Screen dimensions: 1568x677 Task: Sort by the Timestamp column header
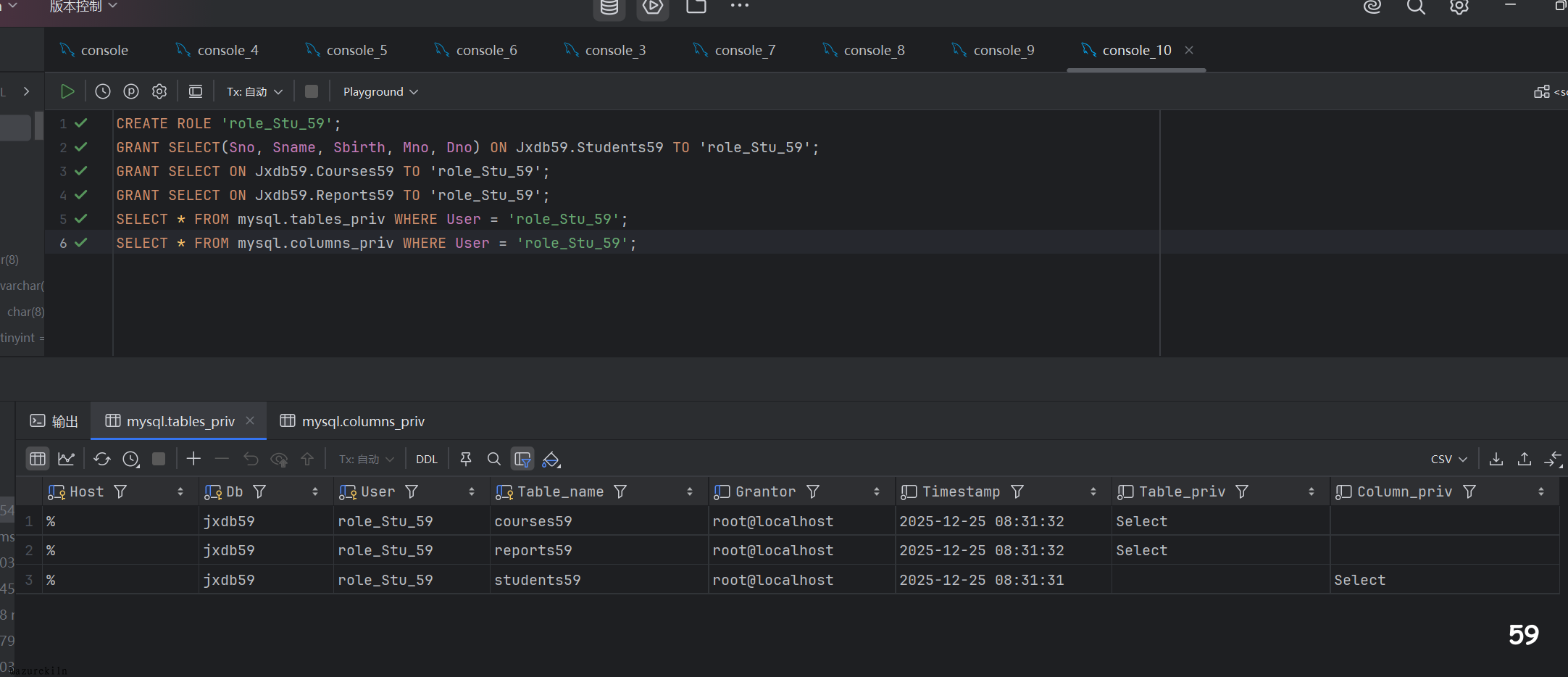click(x=961, y=491)
